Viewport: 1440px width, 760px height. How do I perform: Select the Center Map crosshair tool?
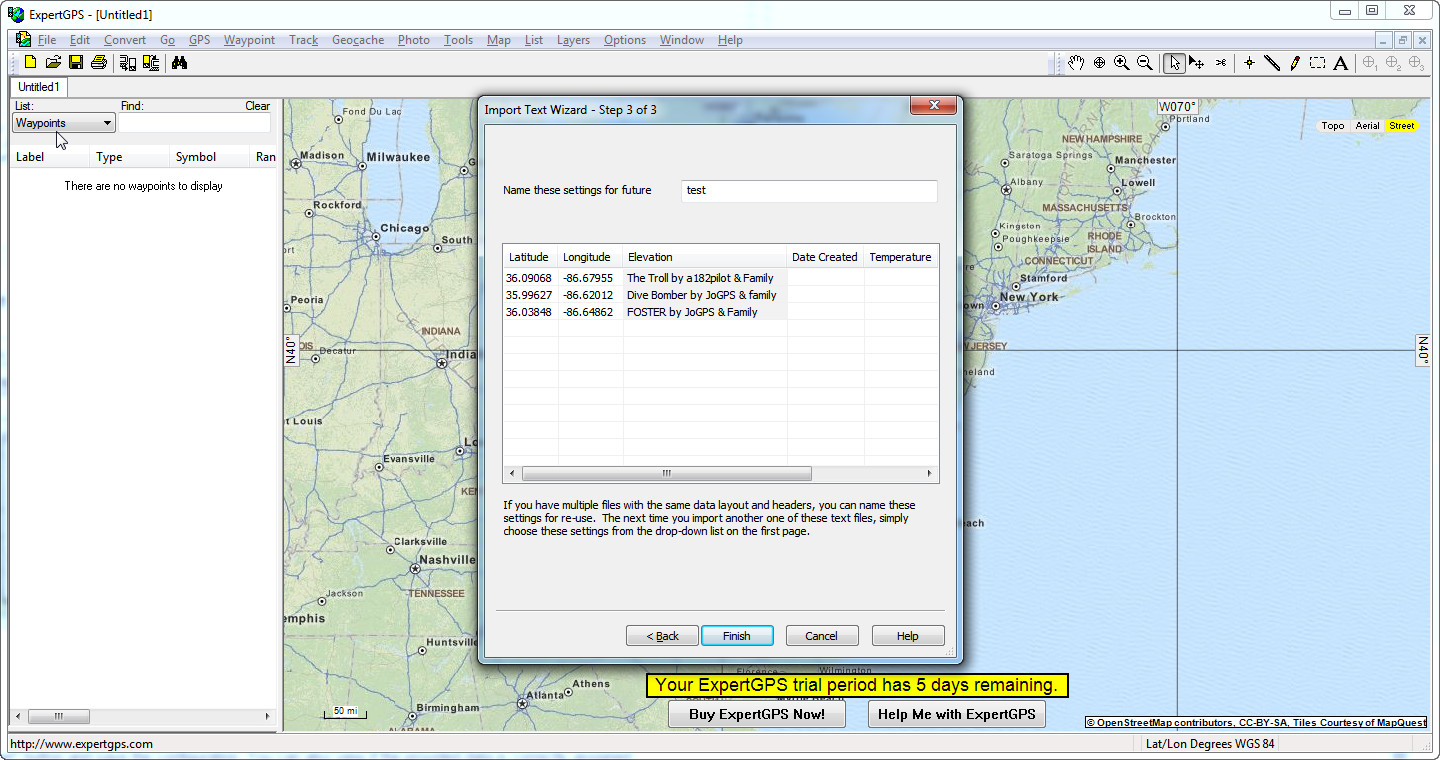(x=1099, y=63)
